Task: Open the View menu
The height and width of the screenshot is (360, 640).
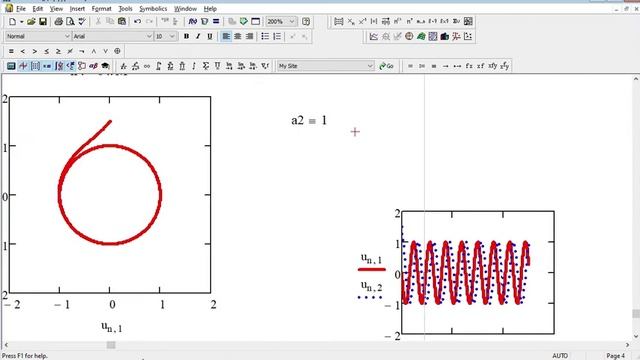Action: (x=56, y=9)
